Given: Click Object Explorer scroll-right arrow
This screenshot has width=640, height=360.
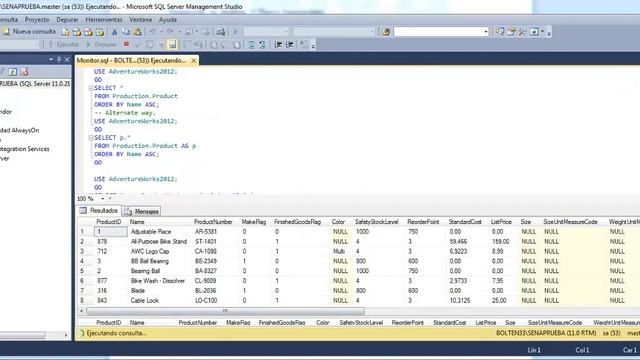Looking at the screenshot, I should click(x=66, y=335).
